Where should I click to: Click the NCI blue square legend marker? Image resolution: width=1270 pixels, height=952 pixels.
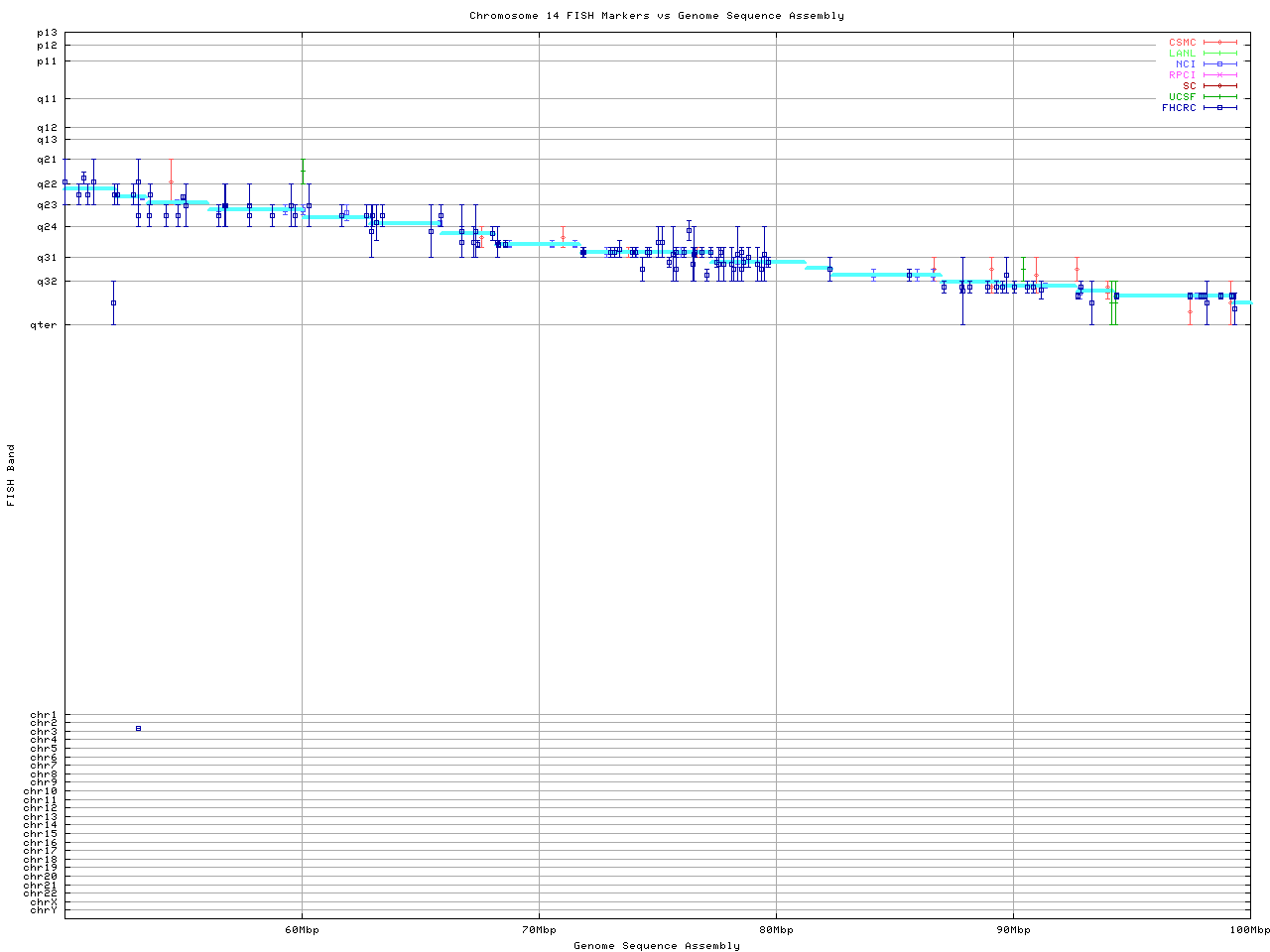tap(1219, 64)
